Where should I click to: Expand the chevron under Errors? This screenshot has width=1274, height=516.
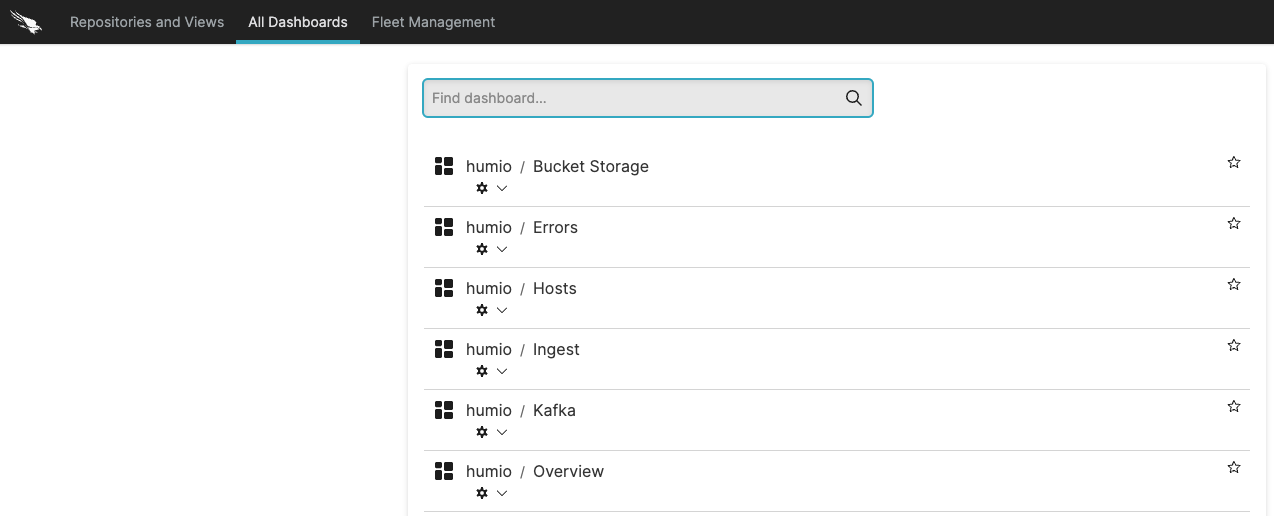502,249
